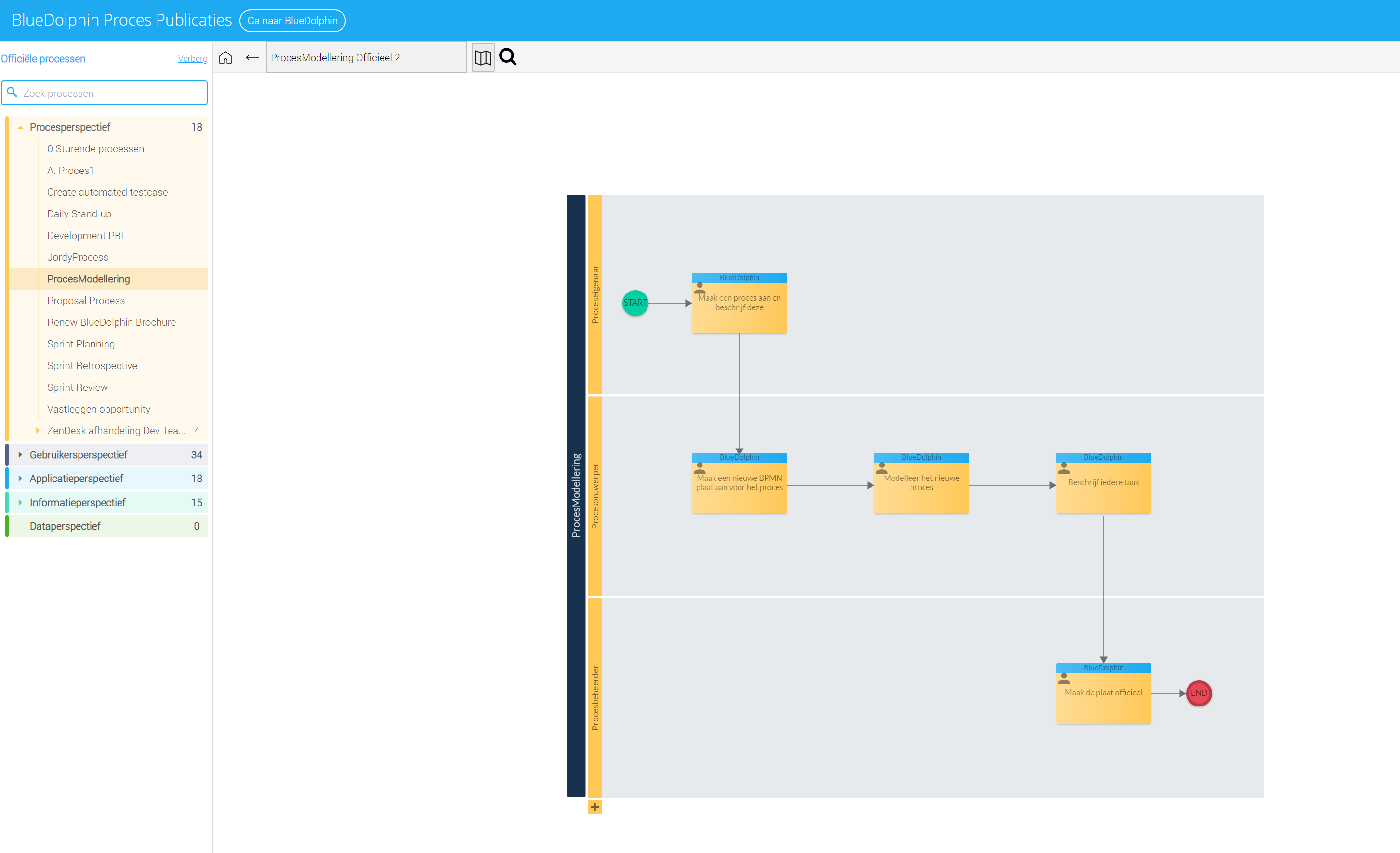
Task: Click the back arrow icon
Action: (x=252, y=58)
